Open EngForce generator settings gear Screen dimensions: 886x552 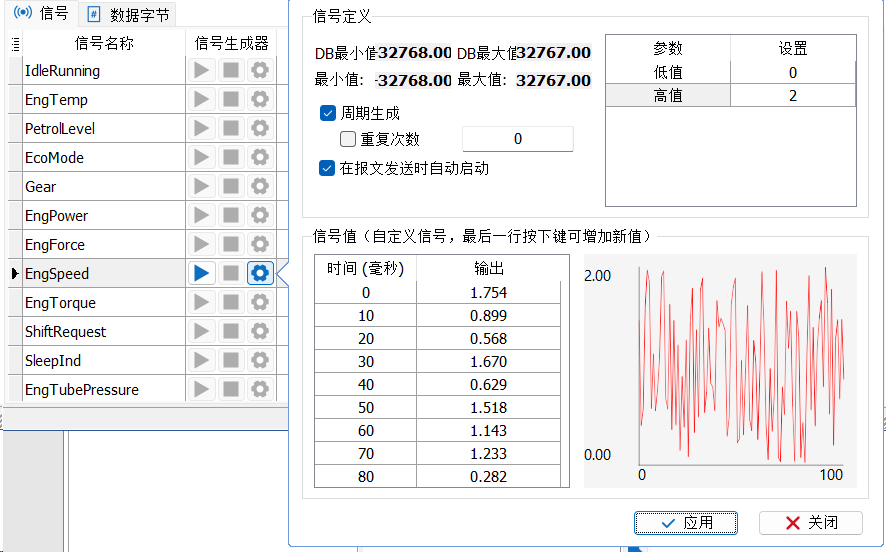(260, 244)
